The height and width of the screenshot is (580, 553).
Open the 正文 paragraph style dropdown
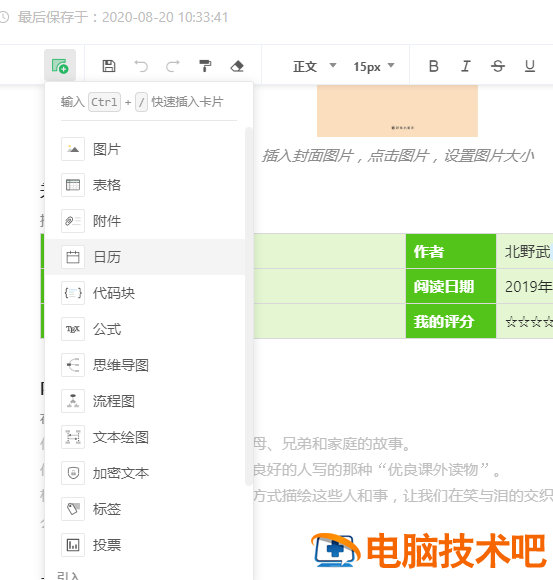coord(314,67)
